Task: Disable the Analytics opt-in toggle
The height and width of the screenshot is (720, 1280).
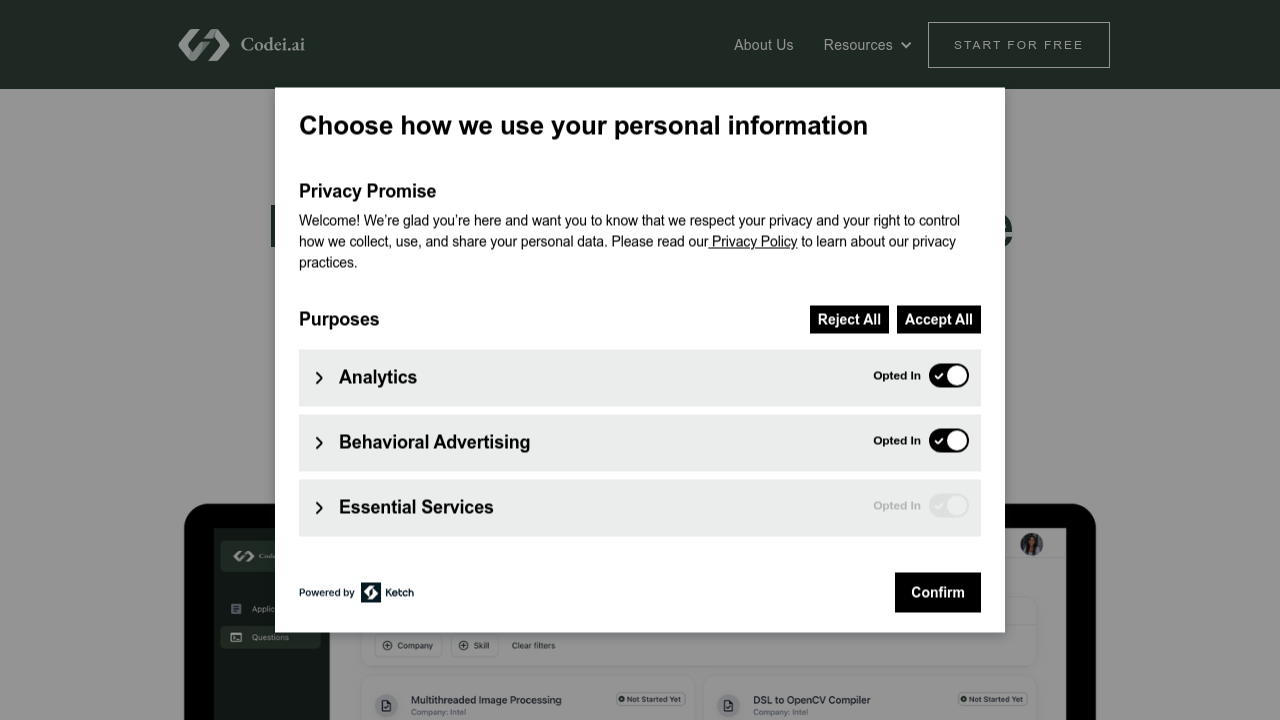Action: 948,375
